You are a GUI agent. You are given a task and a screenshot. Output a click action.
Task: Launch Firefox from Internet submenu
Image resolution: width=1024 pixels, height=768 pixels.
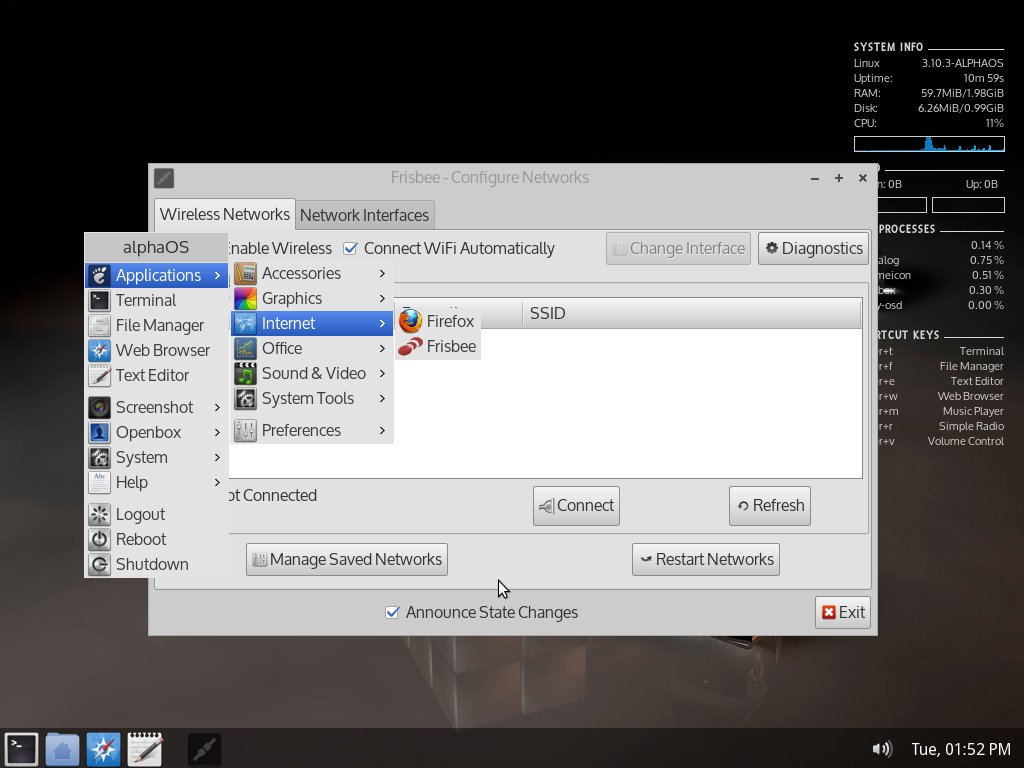[x=438, y=321]
